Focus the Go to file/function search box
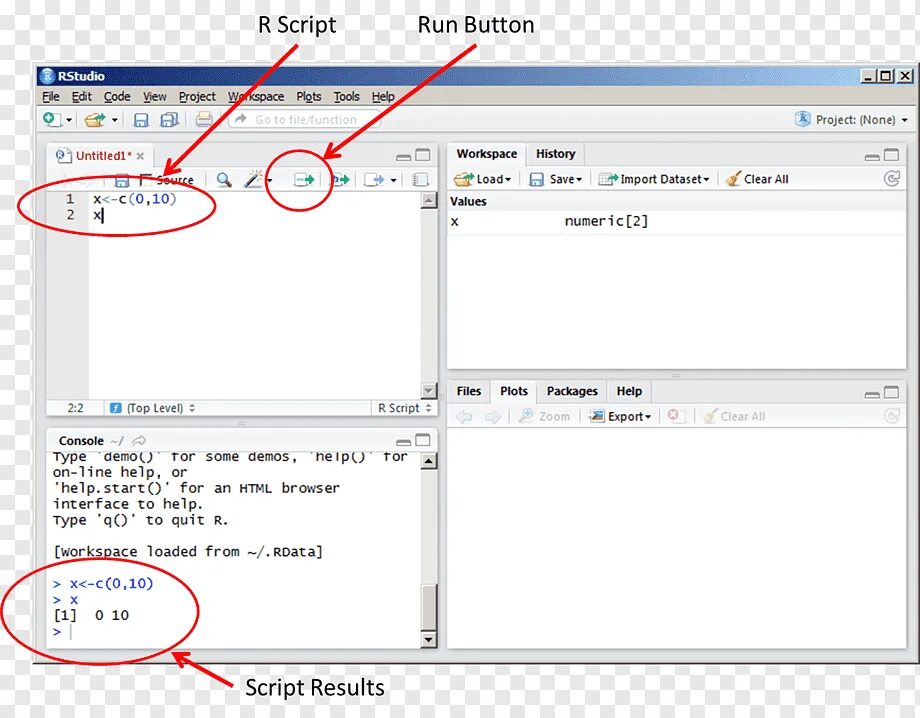Image resolution: width=920 pixels, height=718 pixels. coord(305,120)
